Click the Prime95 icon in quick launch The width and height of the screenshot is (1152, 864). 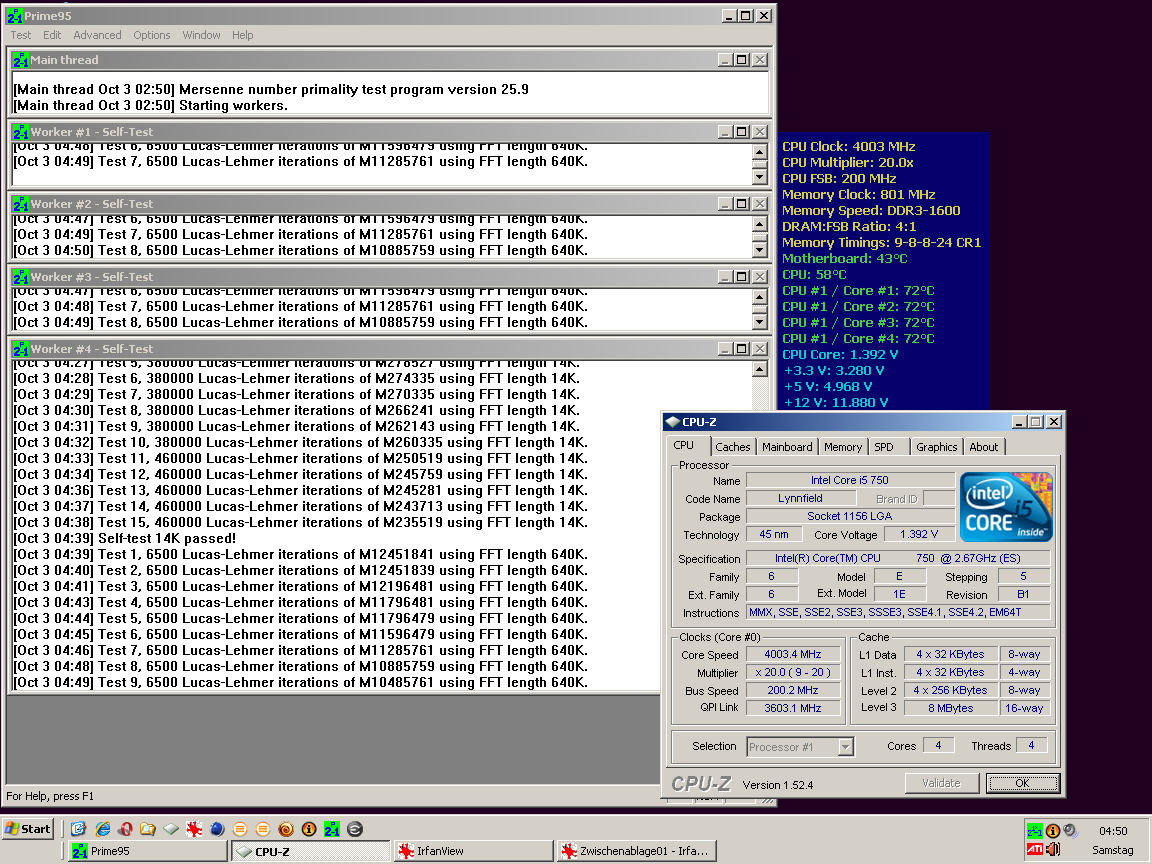[332, 829]
